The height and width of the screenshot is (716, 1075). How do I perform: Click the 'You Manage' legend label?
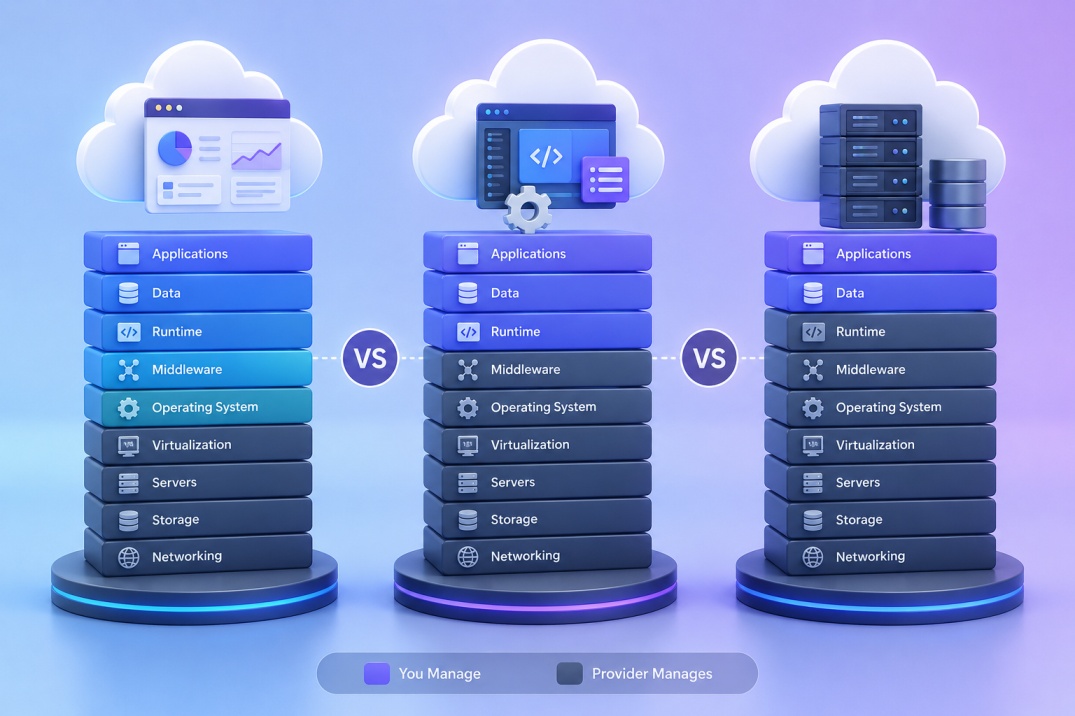[439, 673]
